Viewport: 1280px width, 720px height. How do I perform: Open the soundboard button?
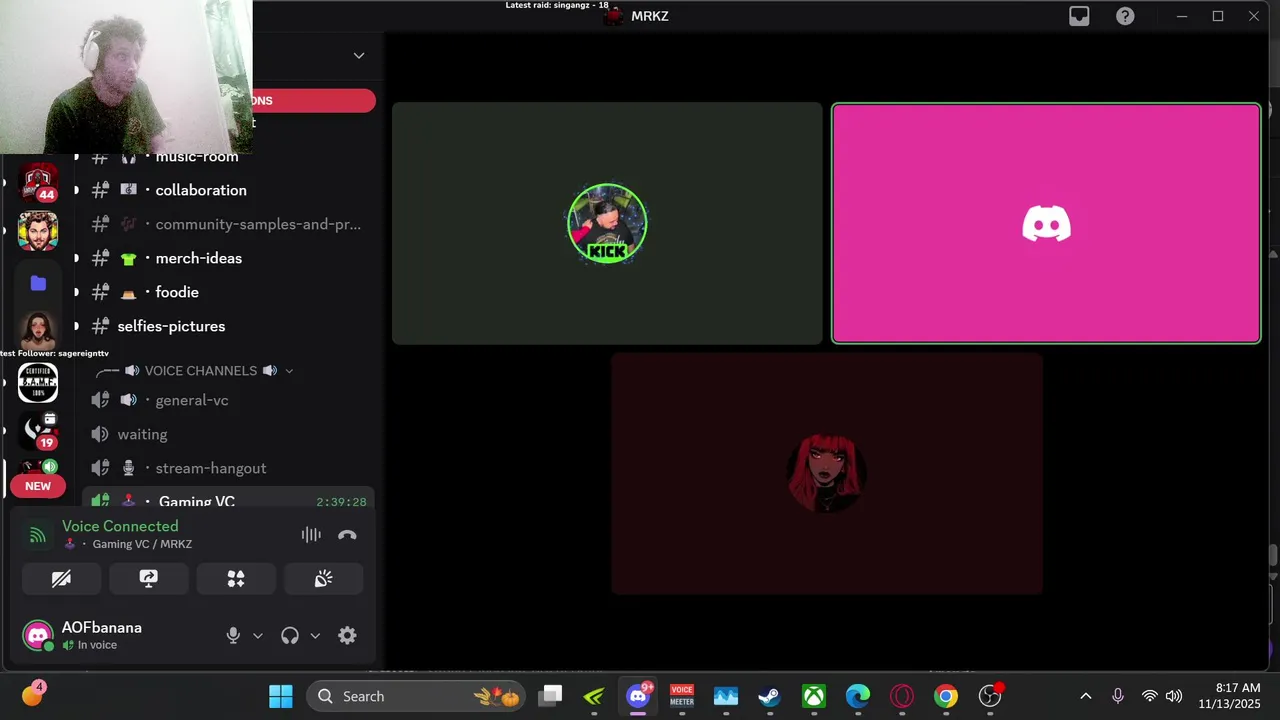click(323, 579)
